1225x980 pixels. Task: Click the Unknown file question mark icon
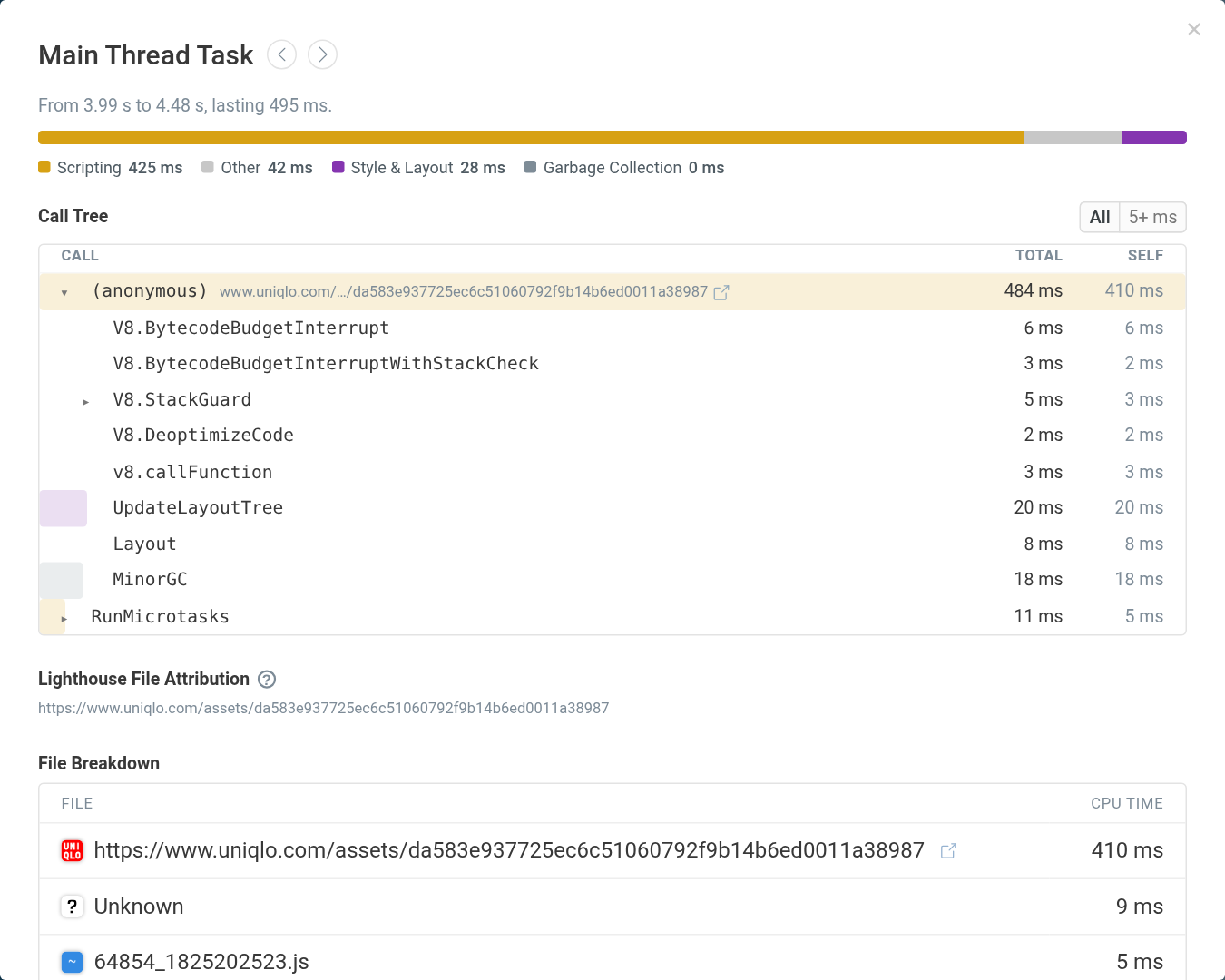point(72,906)
